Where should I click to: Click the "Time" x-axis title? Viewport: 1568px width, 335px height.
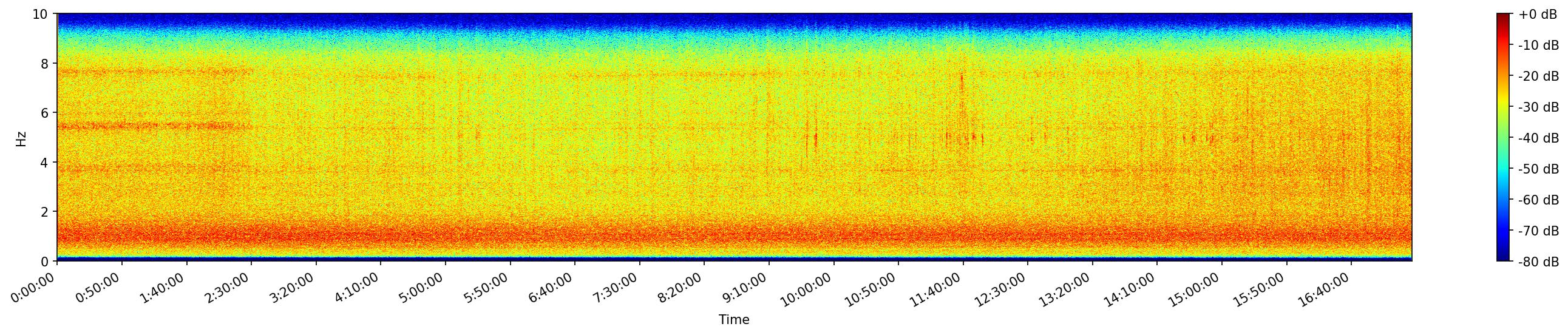pyautogui.click(x=733, y=320)
